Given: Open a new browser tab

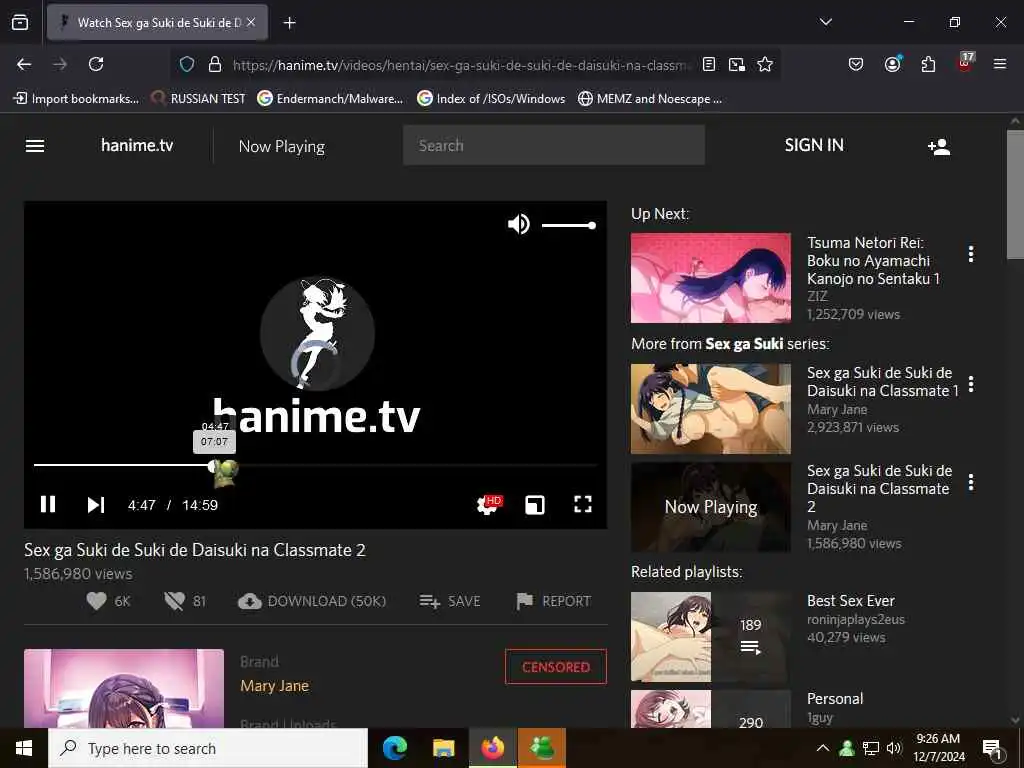Looking at the screenshot, I should [289, 23].
